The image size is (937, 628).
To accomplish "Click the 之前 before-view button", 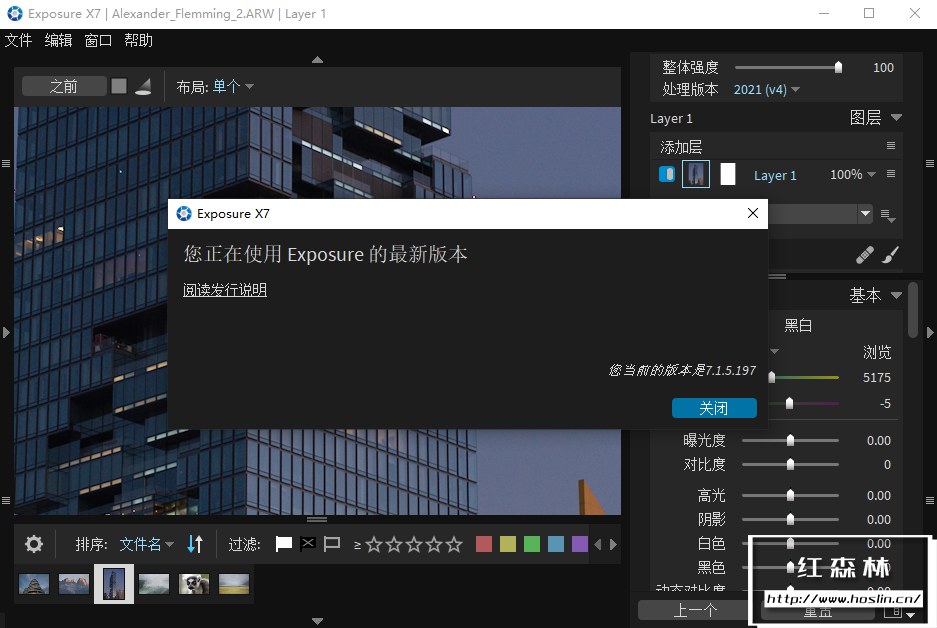I will (x=64, y=87).
